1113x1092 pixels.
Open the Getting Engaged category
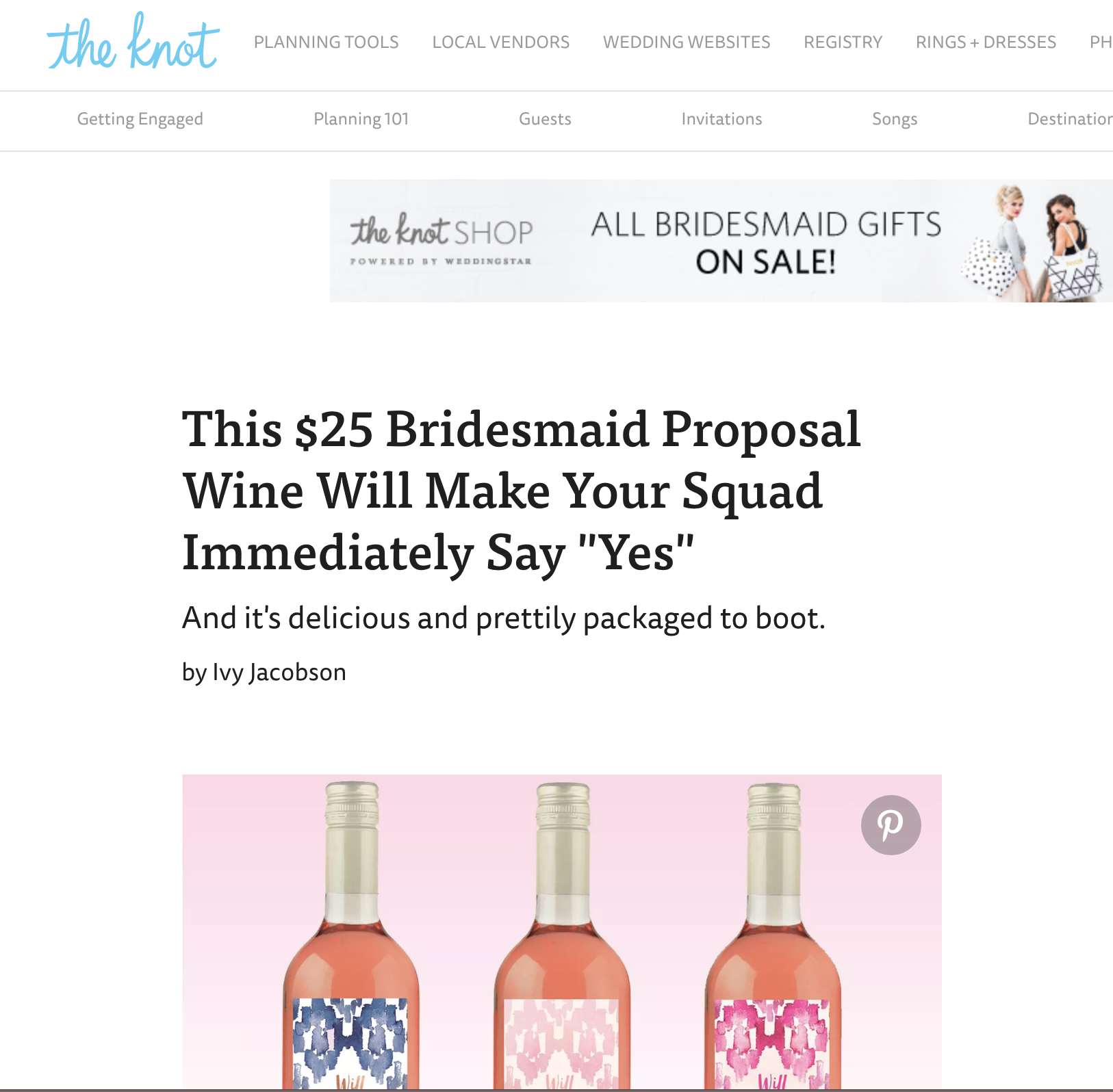coord(140,119)
